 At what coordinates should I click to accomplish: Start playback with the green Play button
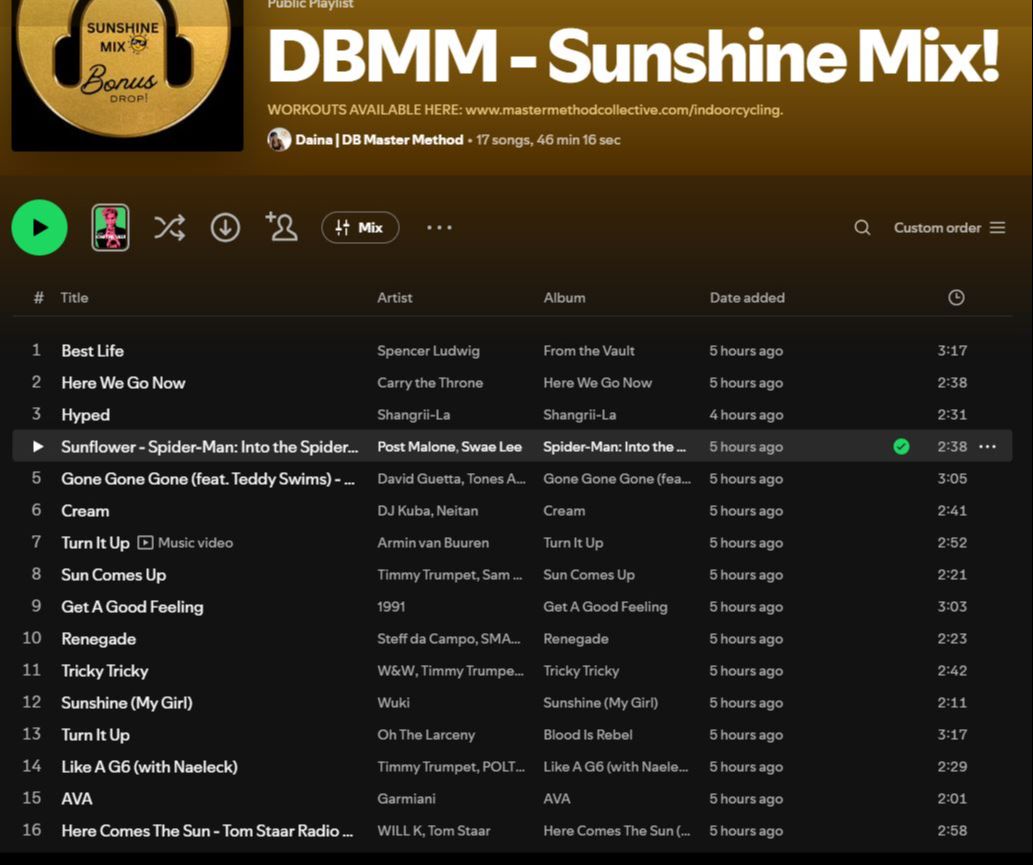tap(40, 227)
